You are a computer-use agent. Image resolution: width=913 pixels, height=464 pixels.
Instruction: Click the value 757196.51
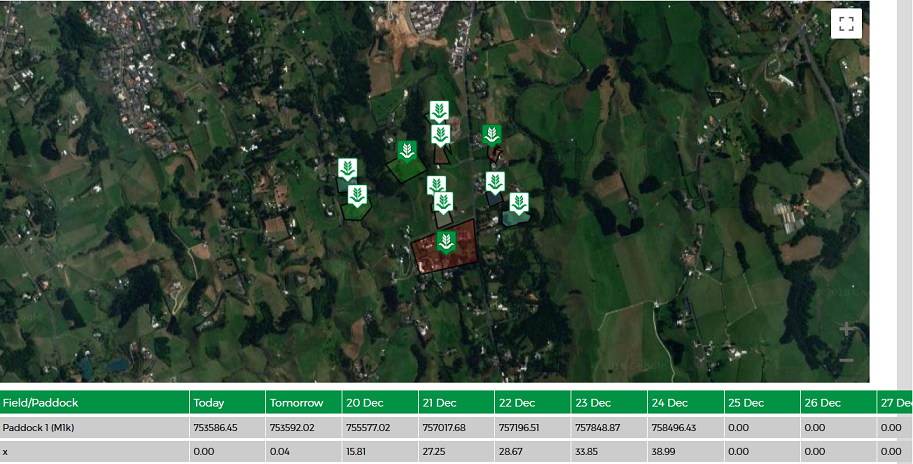pos(519,428)
